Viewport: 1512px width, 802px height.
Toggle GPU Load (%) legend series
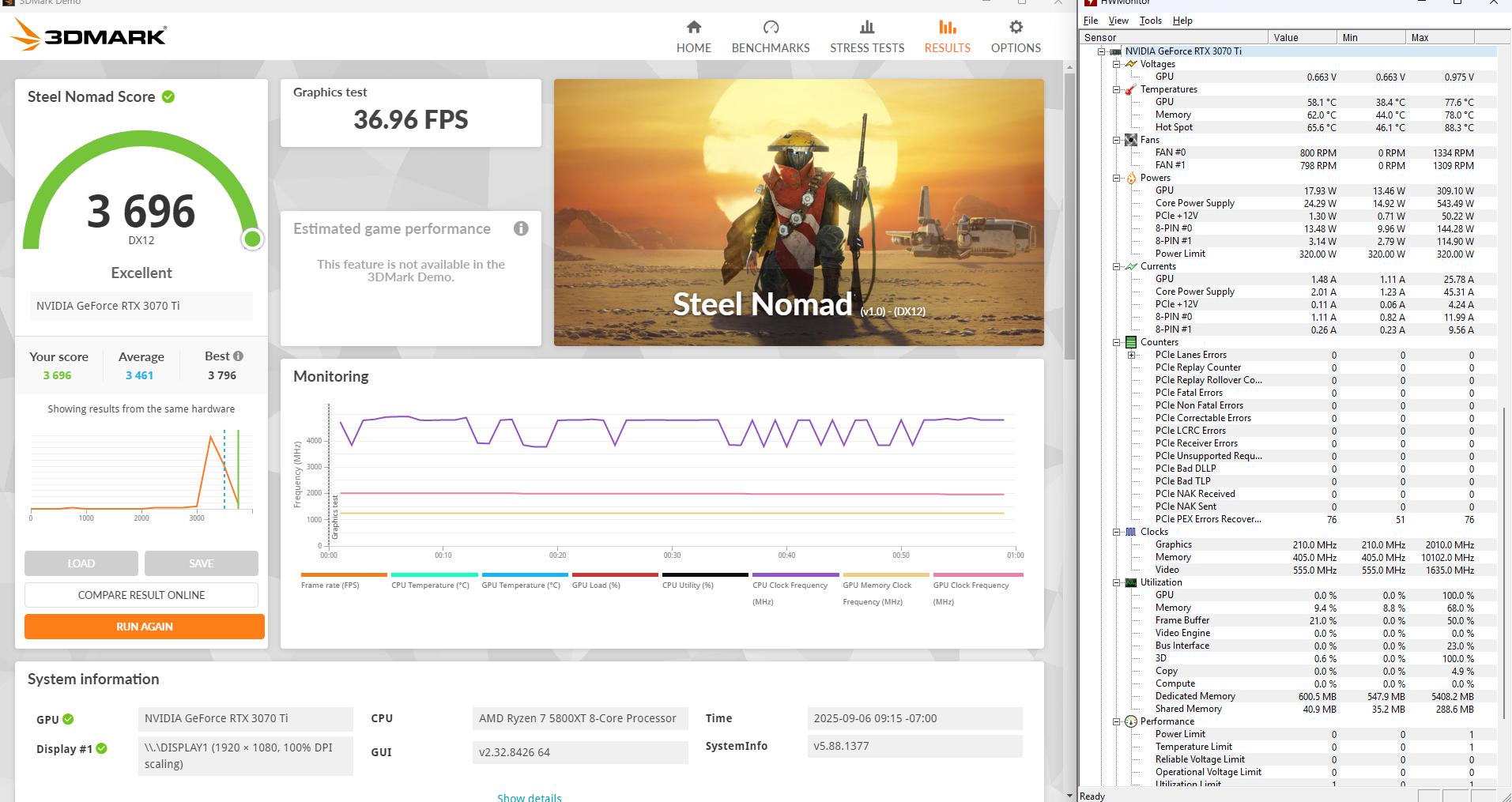615,581
